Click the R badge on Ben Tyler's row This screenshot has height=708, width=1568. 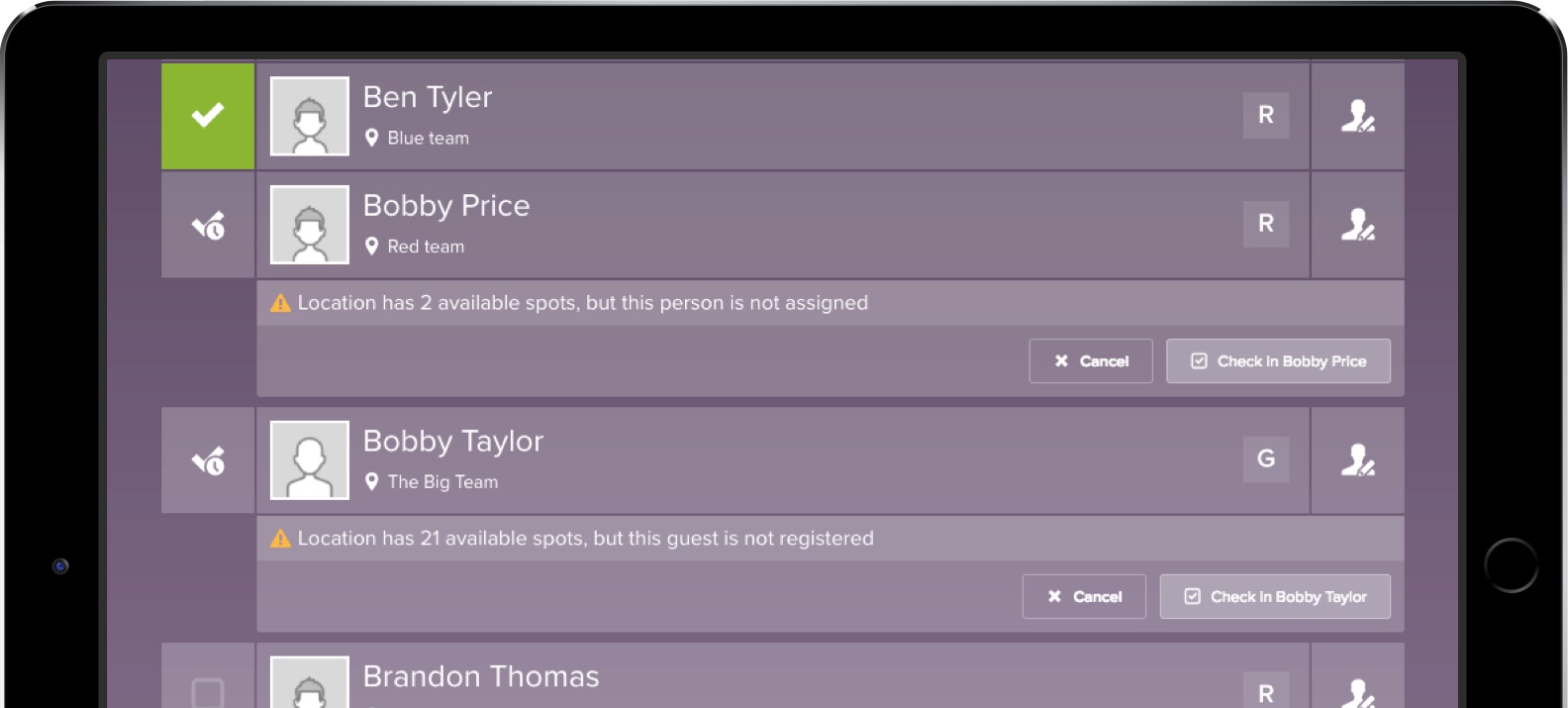1265,115
